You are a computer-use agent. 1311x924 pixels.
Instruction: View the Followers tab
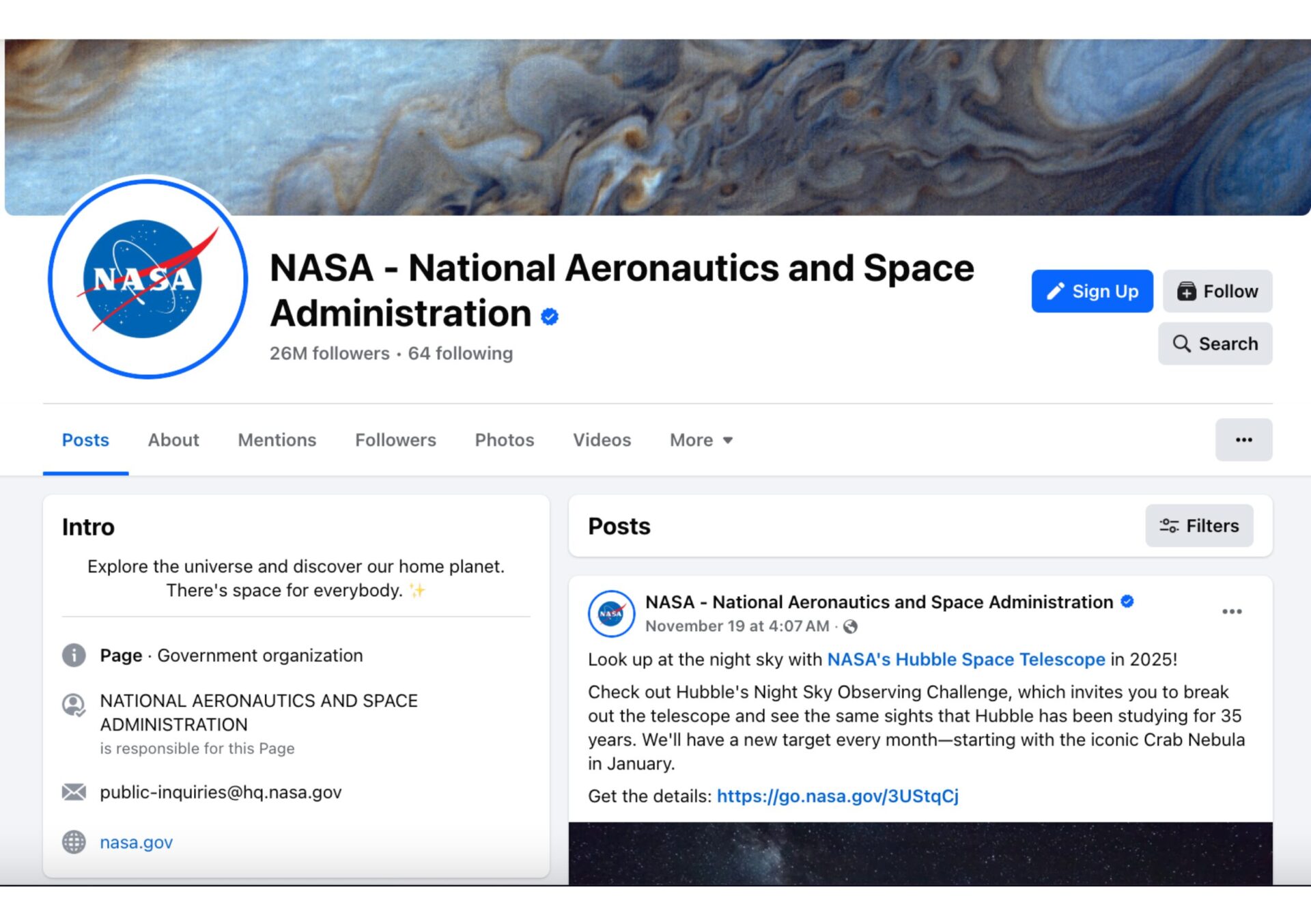pos(395,440)
